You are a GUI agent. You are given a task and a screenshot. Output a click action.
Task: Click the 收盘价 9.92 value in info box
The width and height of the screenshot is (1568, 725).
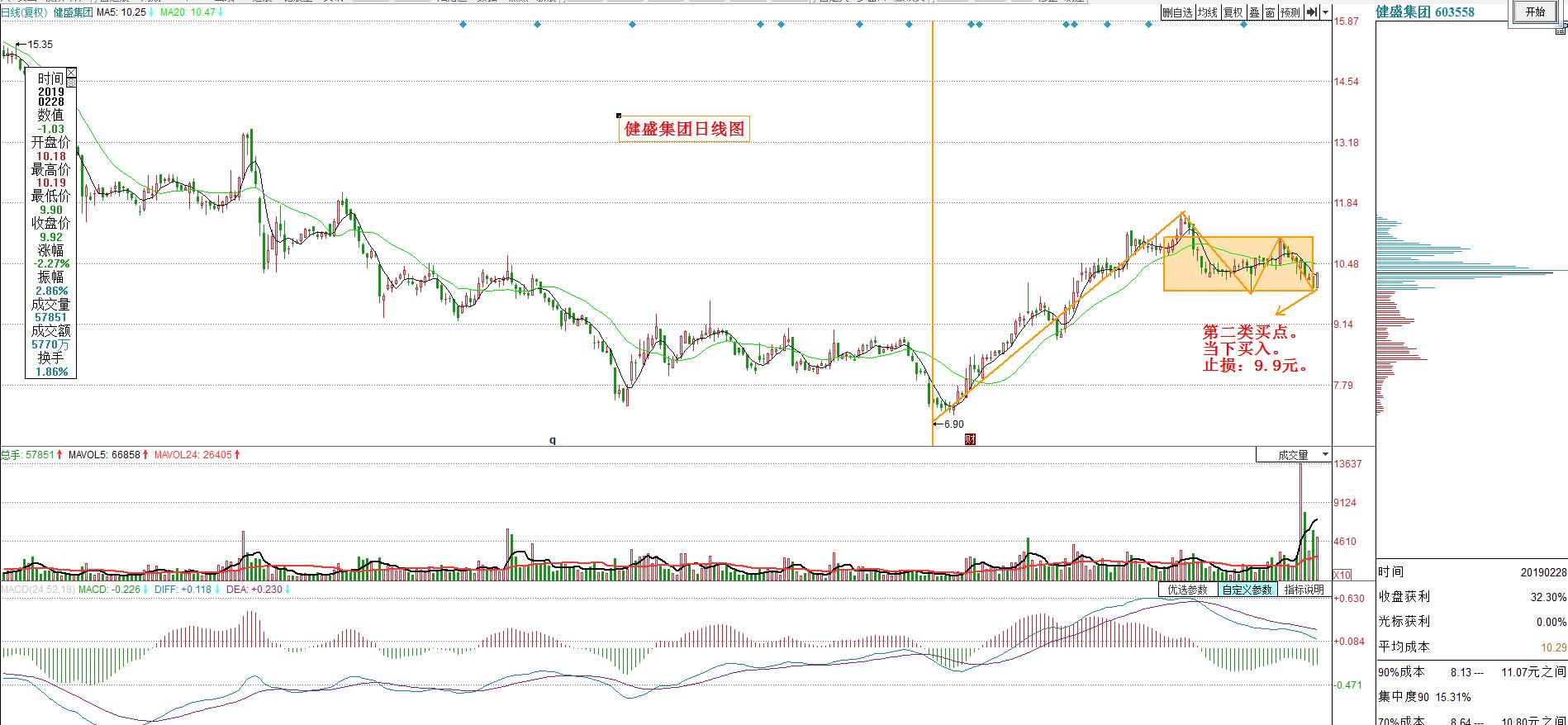click(51, 237)
